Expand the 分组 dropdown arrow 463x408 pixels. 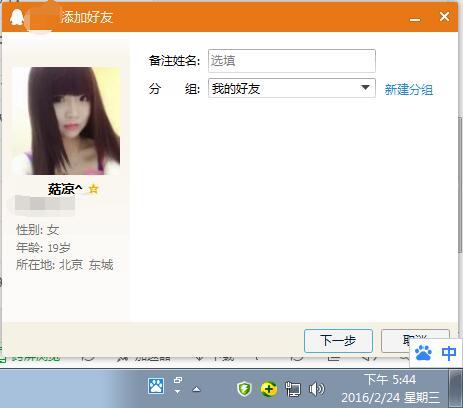[365, 88]
